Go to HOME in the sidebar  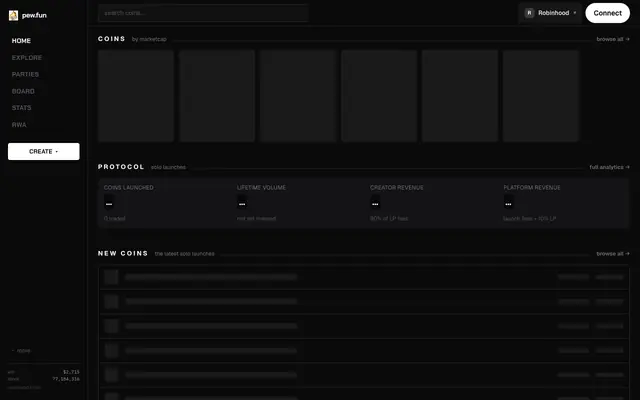21,41
